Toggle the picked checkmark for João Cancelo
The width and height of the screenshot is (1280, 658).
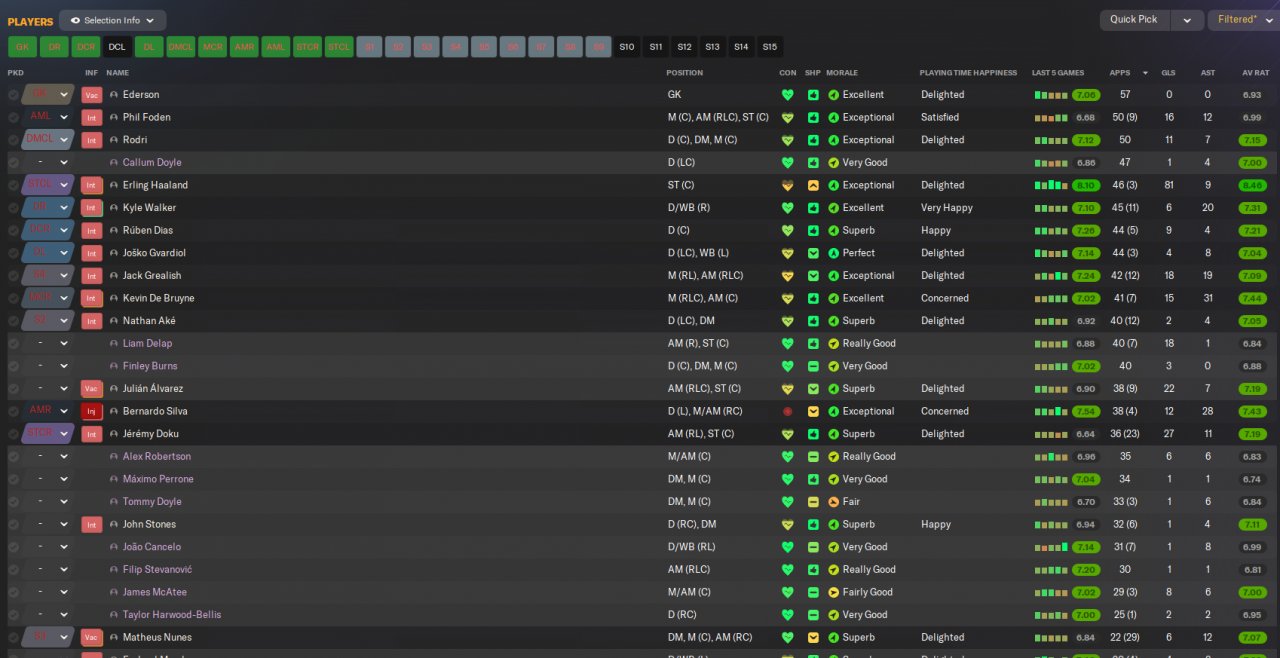tap(13, 547)
